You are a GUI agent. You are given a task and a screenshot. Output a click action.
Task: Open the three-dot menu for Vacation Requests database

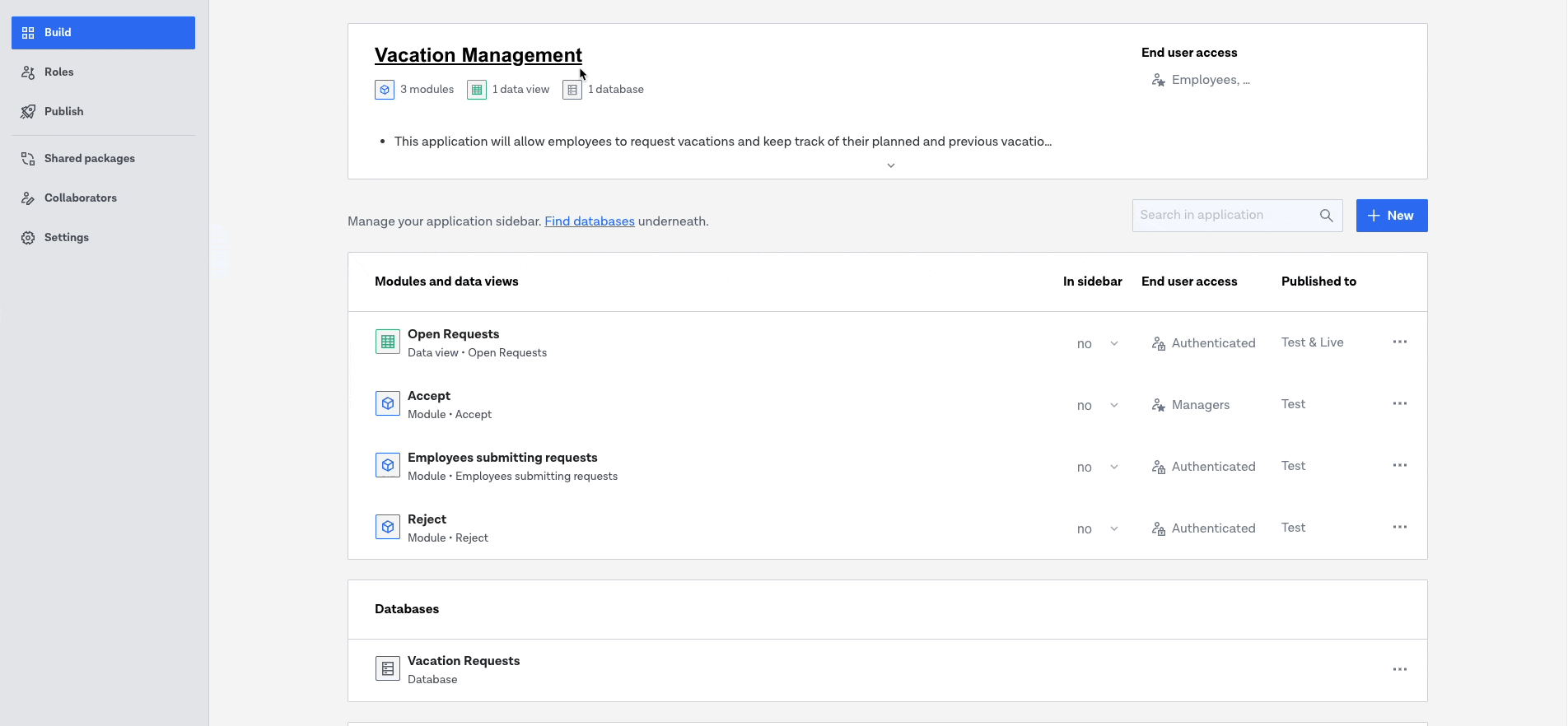pos(1399,669)
